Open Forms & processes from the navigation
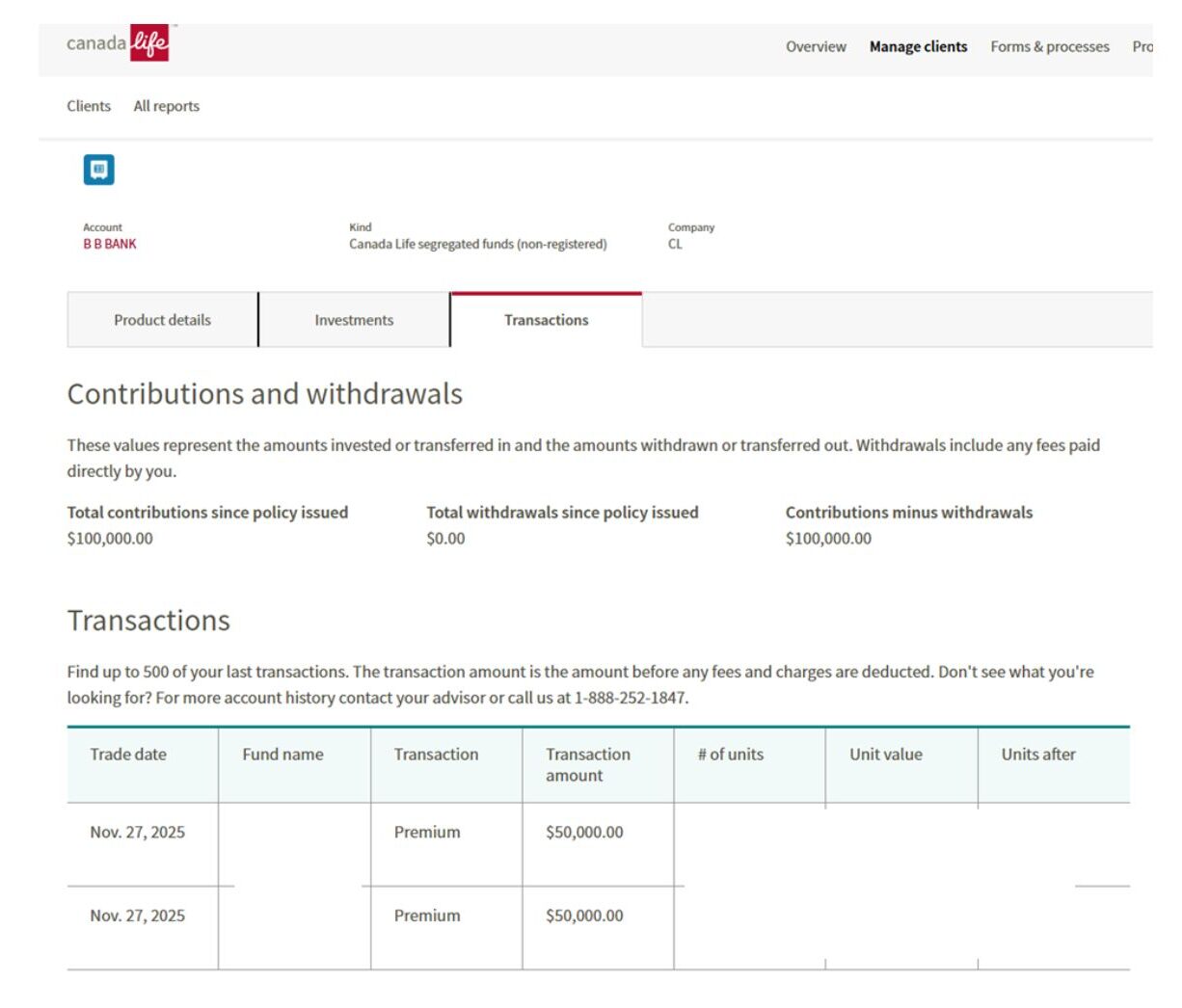The width and height of the screenshot is (1182, 1008). 1049,46
